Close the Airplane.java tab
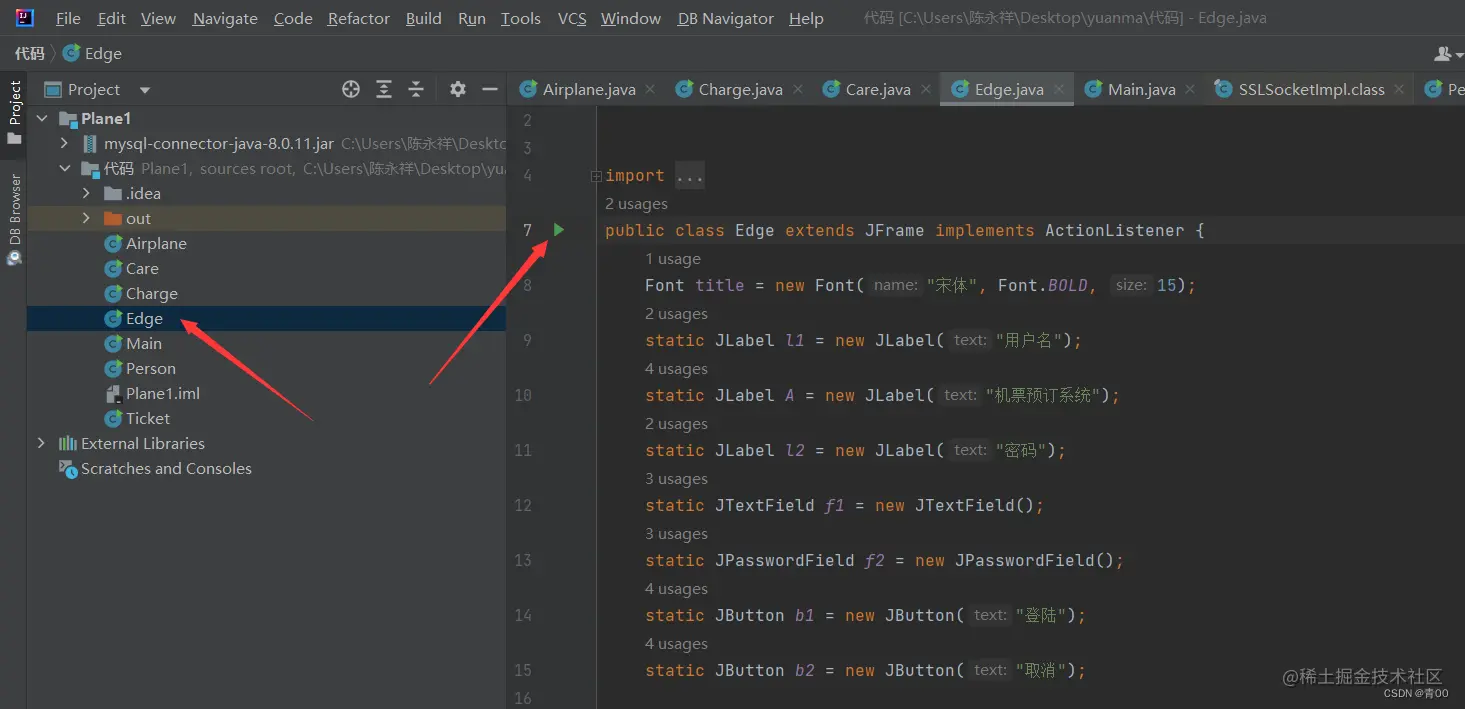This screenshot has width=1465, height=709. (x=650, y=89)
